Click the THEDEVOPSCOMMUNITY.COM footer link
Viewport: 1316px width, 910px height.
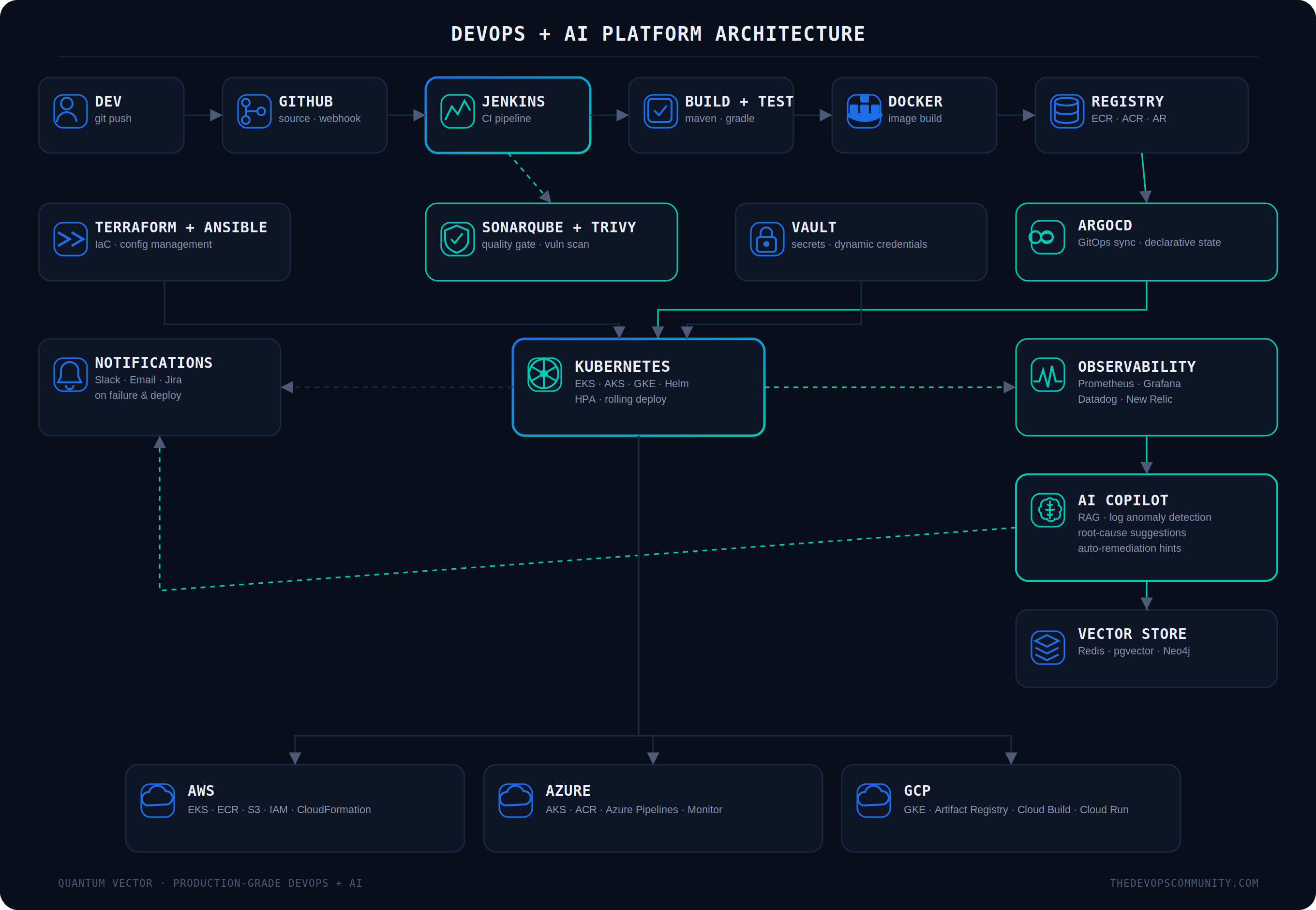[1184, 883]
